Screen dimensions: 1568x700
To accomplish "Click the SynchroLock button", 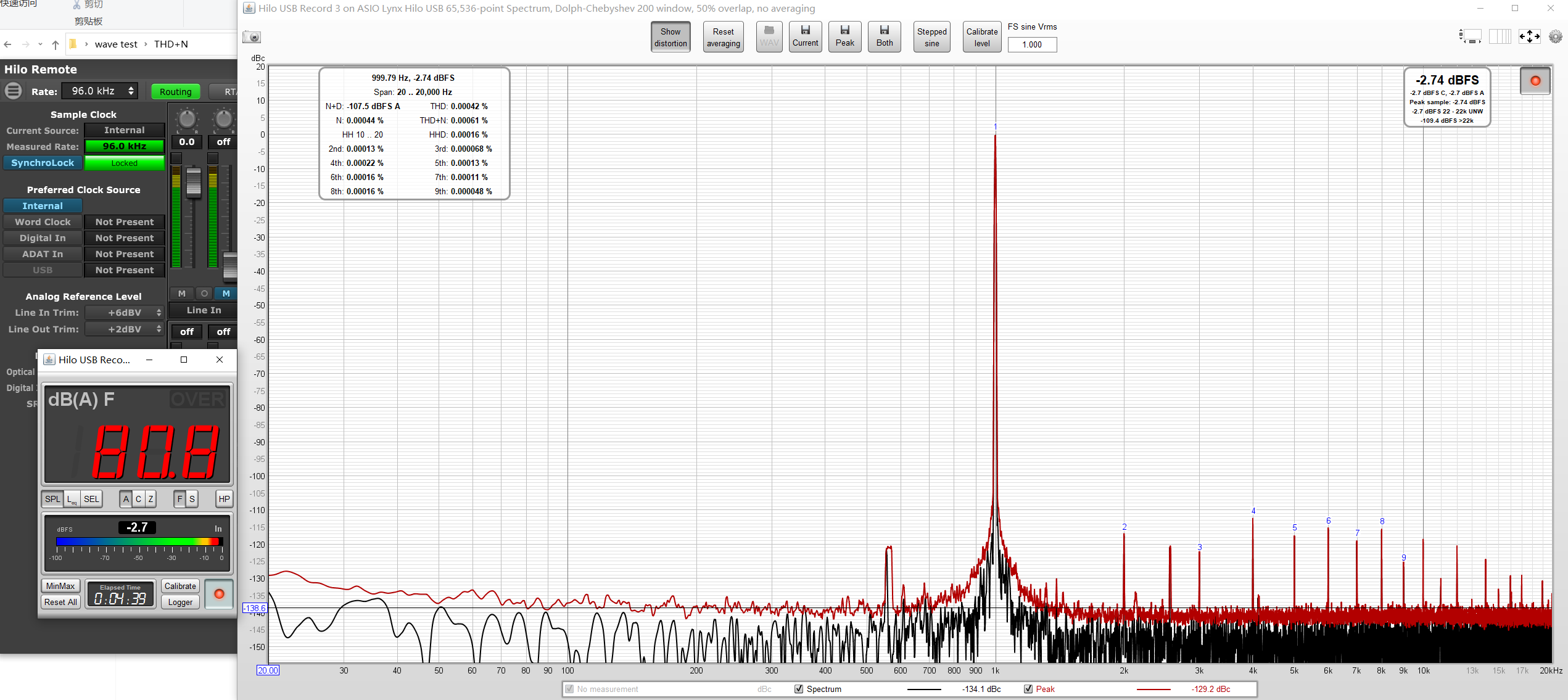I will tap(43, 163).
